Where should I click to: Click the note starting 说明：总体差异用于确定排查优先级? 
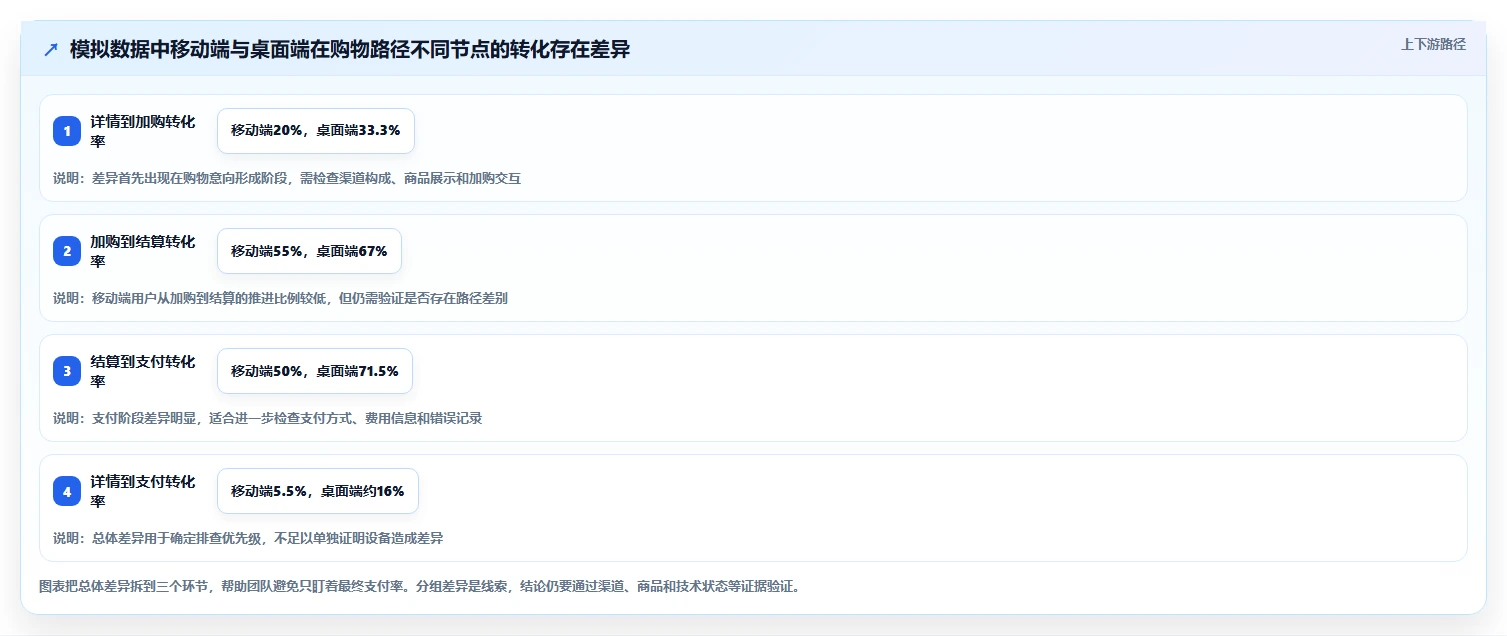tap(248, 538)
